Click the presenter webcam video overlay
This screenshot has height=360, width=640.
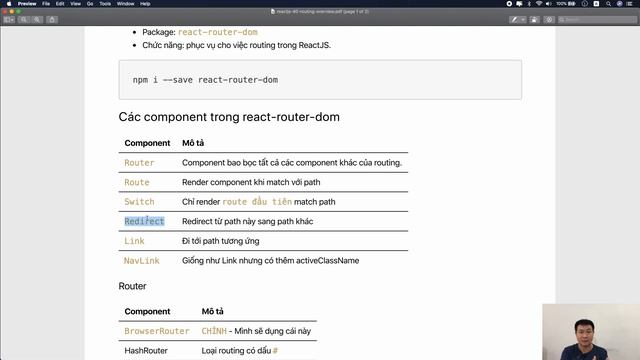591,332
